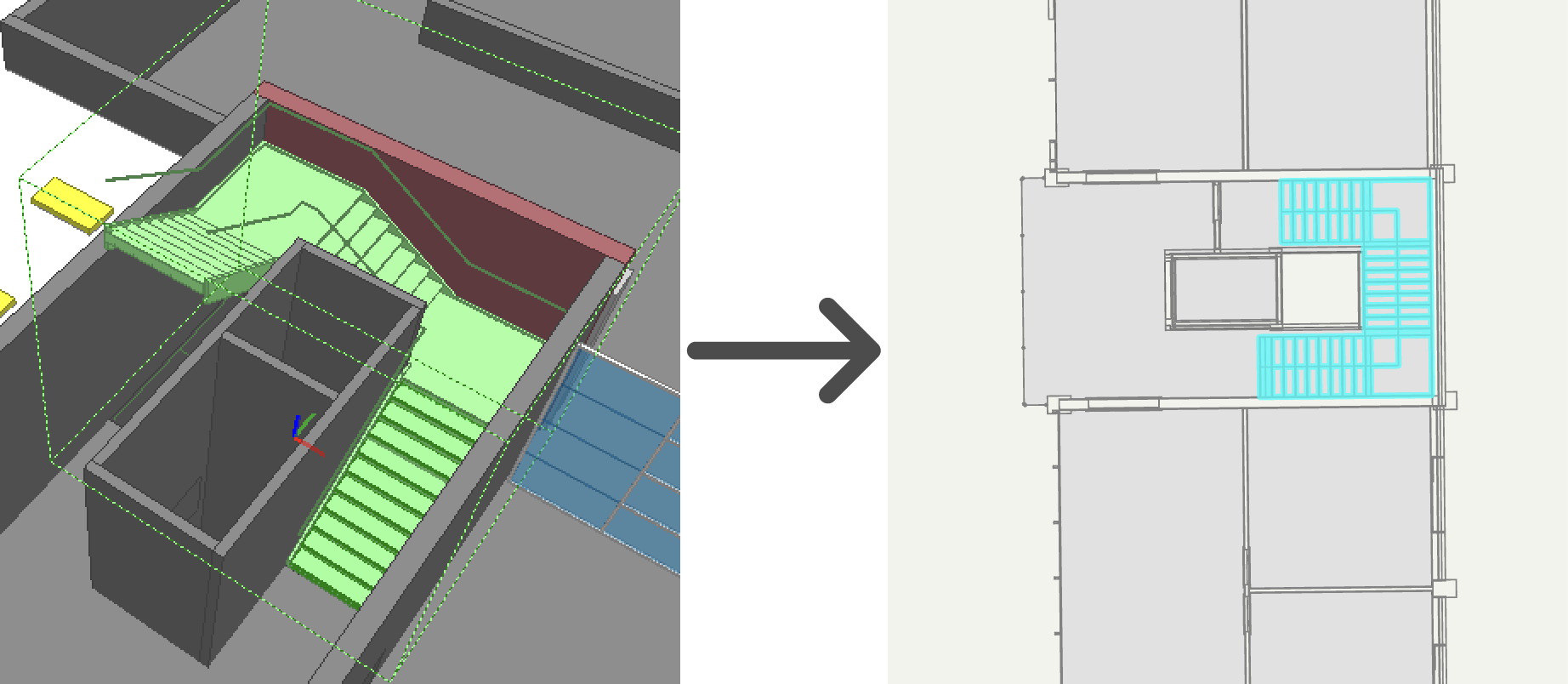Select the grey elevator shaft box in 3D view

click(255, 451)
